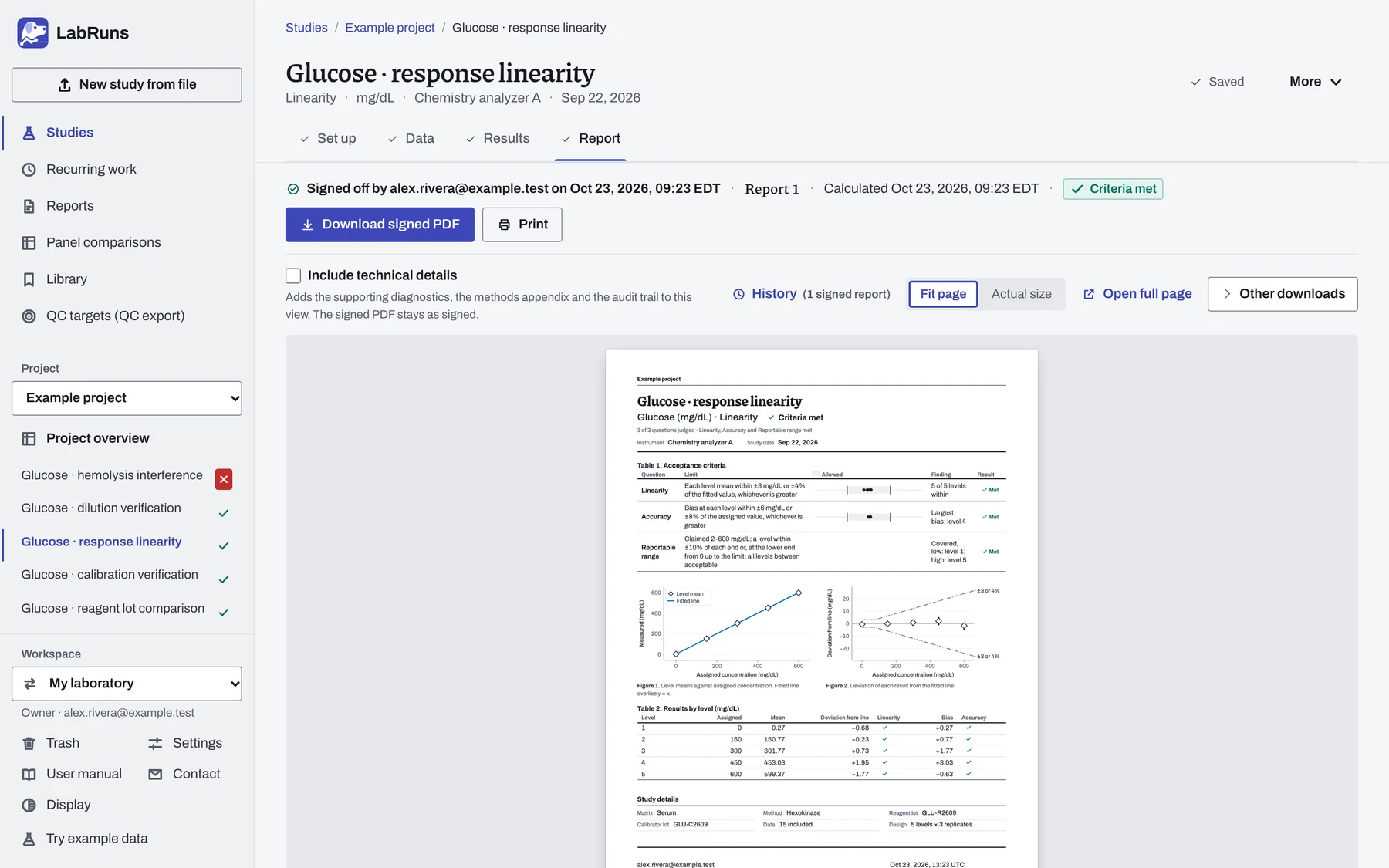Click the Project overview label
This screenshot has width=1389, height=868.
pos(98,439)
